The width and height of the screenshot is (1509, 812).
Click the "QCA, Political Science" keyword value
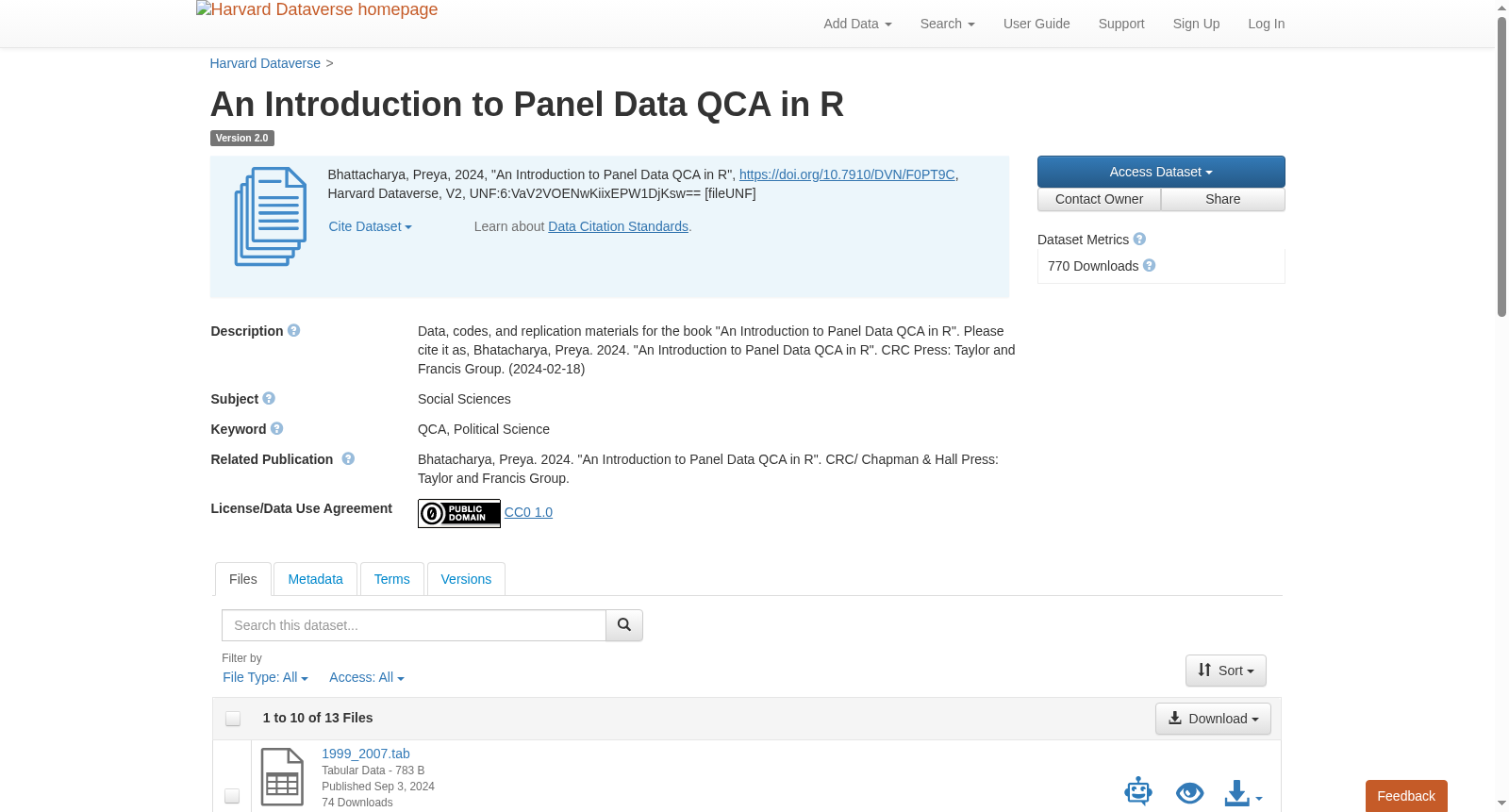[484, 429]
